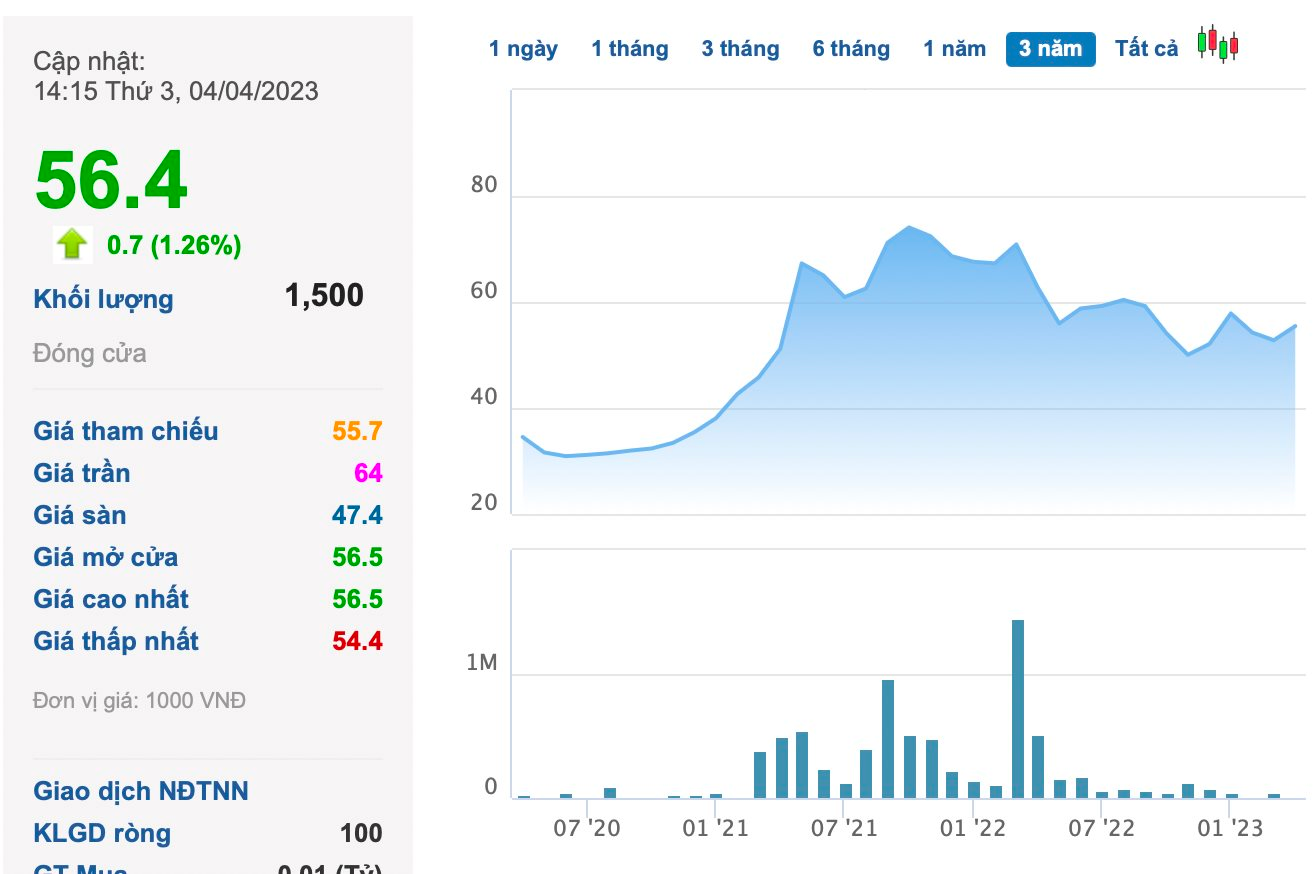Select the 1 tháng time range
The width and height of the screenshot is (1316, 874).
tap(629, 49)
